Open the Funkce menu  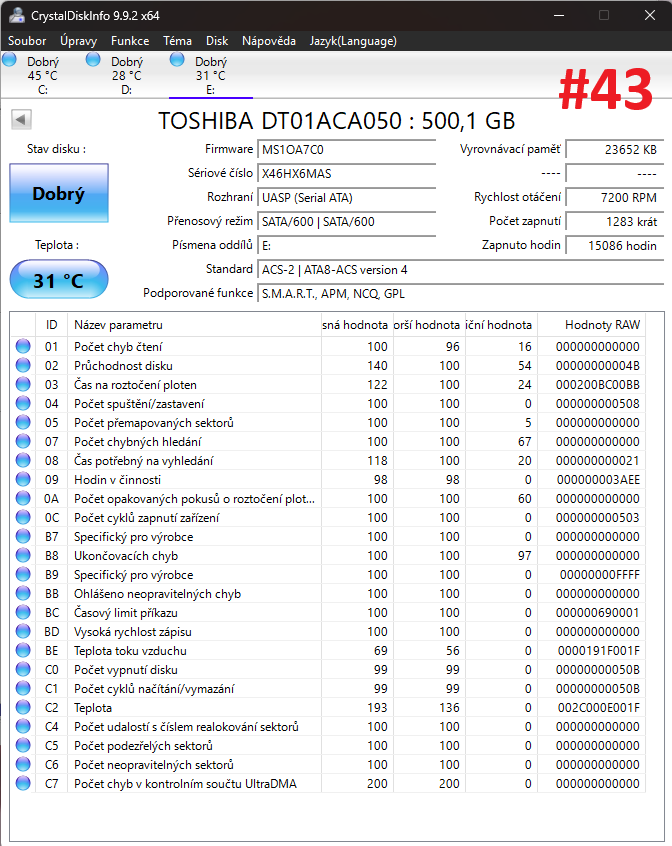(130, 41)
